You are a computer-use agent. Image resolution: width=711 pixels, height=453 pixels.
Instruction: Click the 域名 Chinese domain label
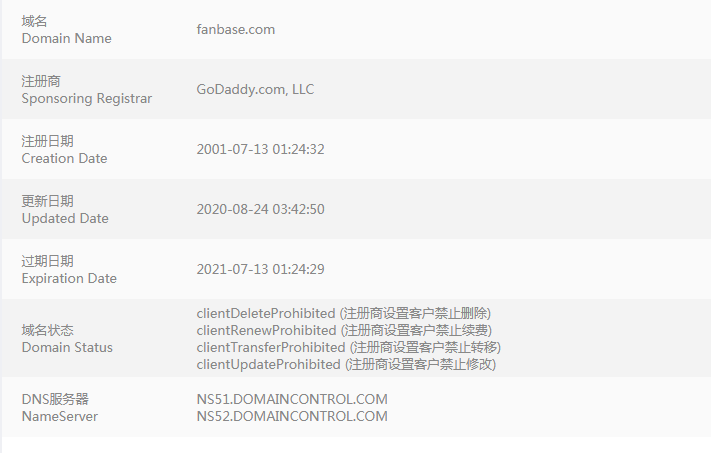pos(34,21)
